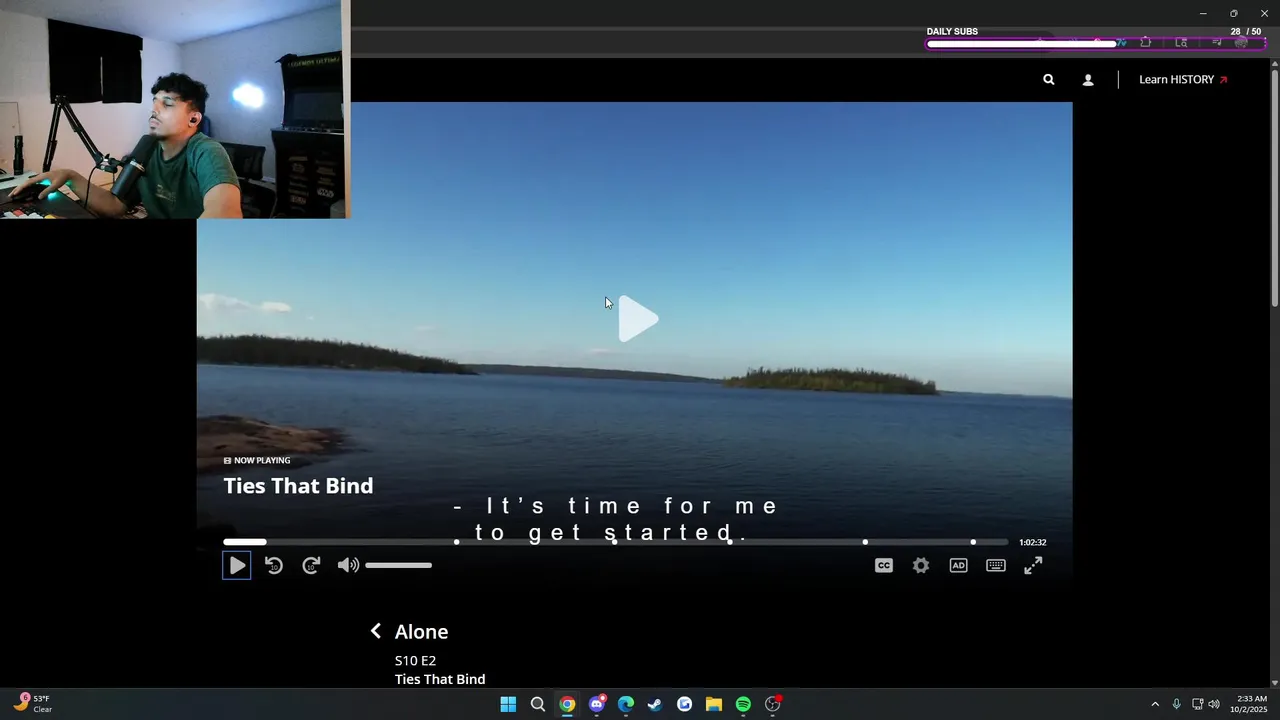This screenshot has width=1280, height=720.
Task: Open Steam from the taskbar
Action: 655,704
